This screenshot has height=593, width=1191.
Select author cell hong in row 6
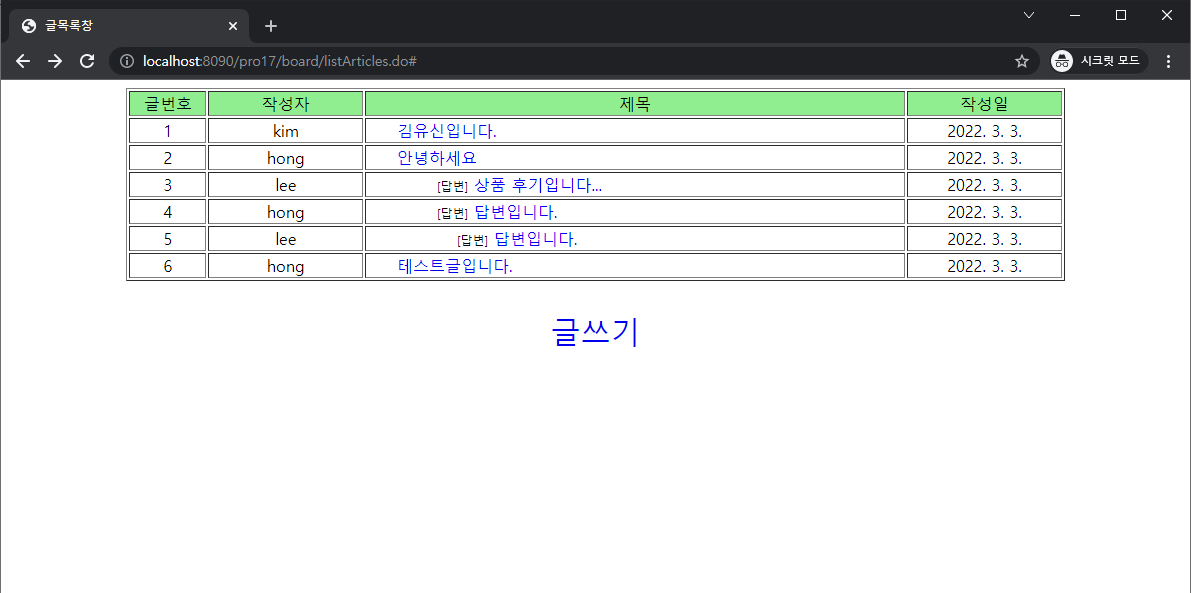tap(286, 267)
